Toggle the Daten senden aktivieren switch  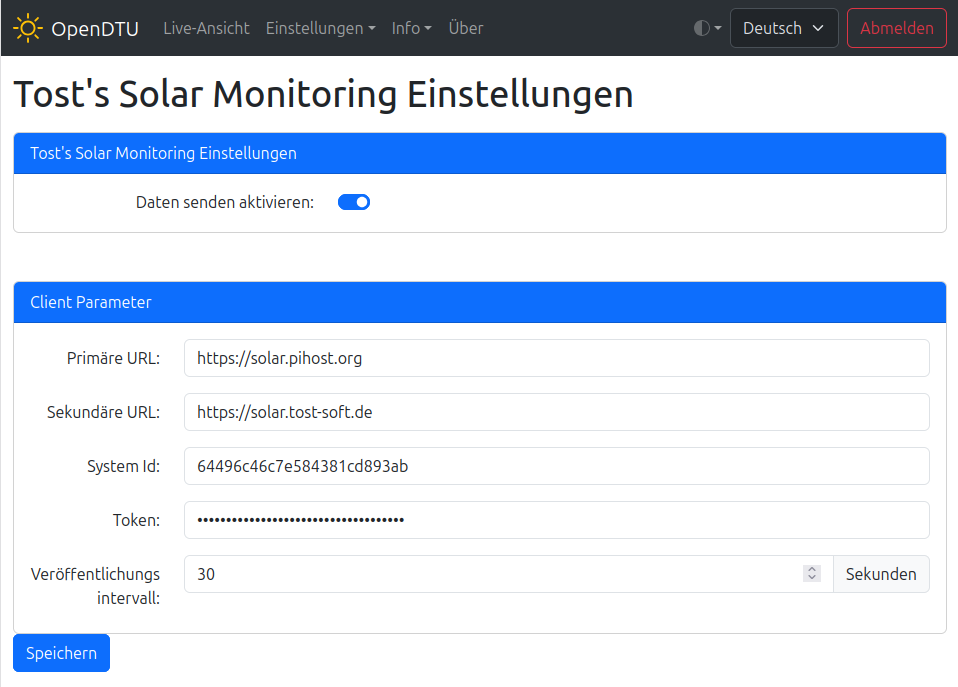tap(354, 202)
